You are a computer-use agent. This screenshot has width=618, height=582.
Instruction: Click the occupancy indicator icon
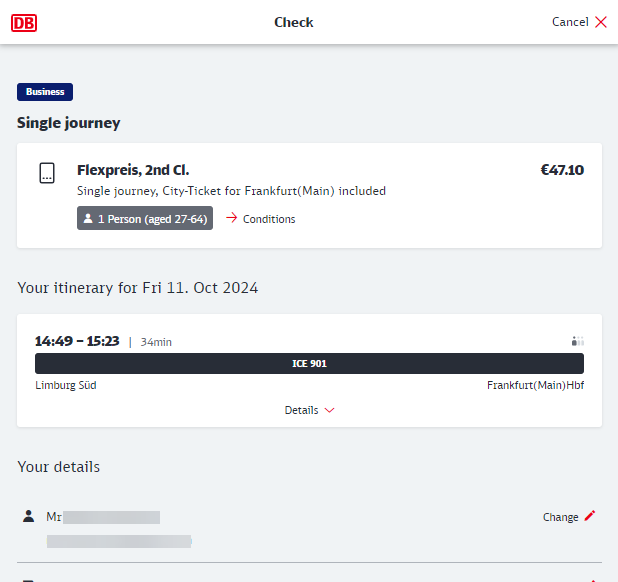578,341
